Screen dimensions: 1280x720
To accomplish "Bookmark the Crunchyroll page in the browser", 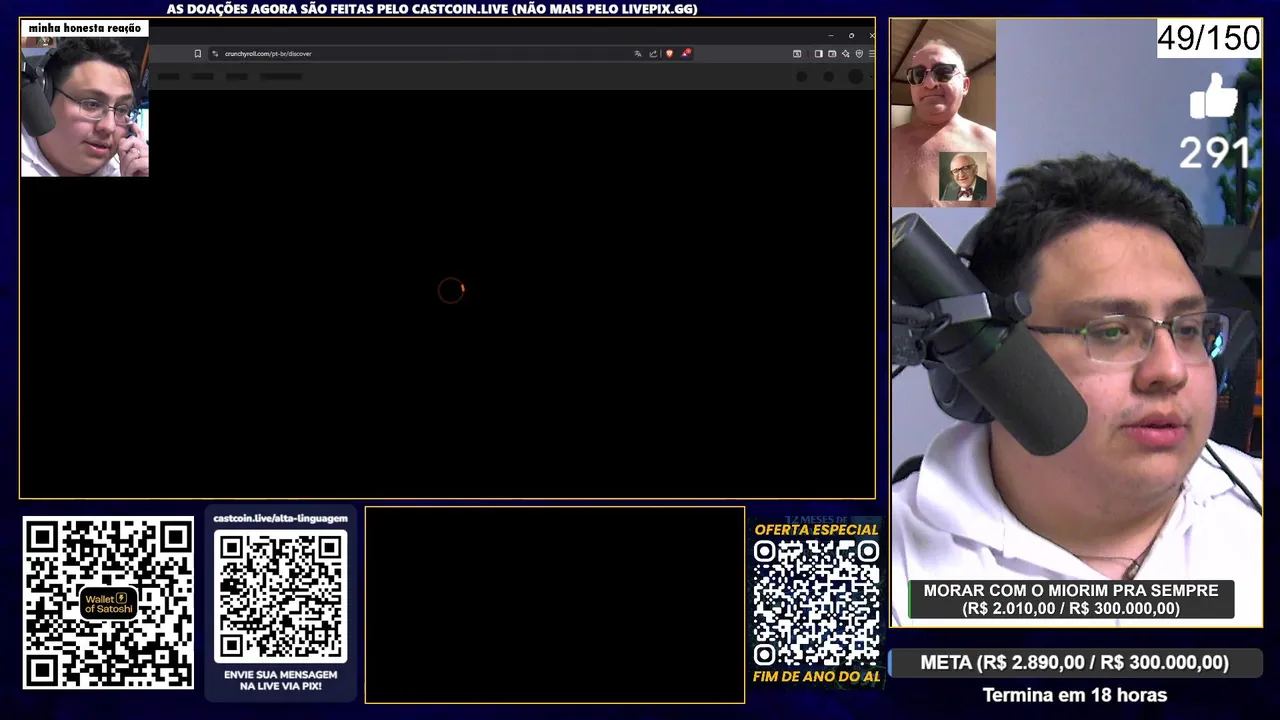I will [x=198, y=53].
